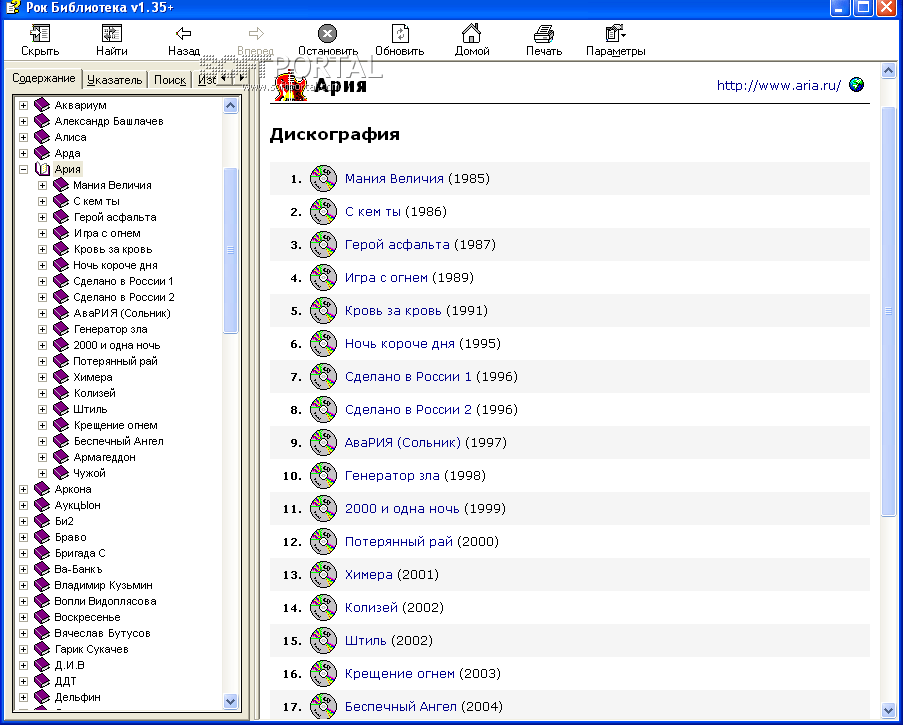Click the book icon of Аркона in tree
This screenshot has height=725, width=903.
(x=42, y=489)
